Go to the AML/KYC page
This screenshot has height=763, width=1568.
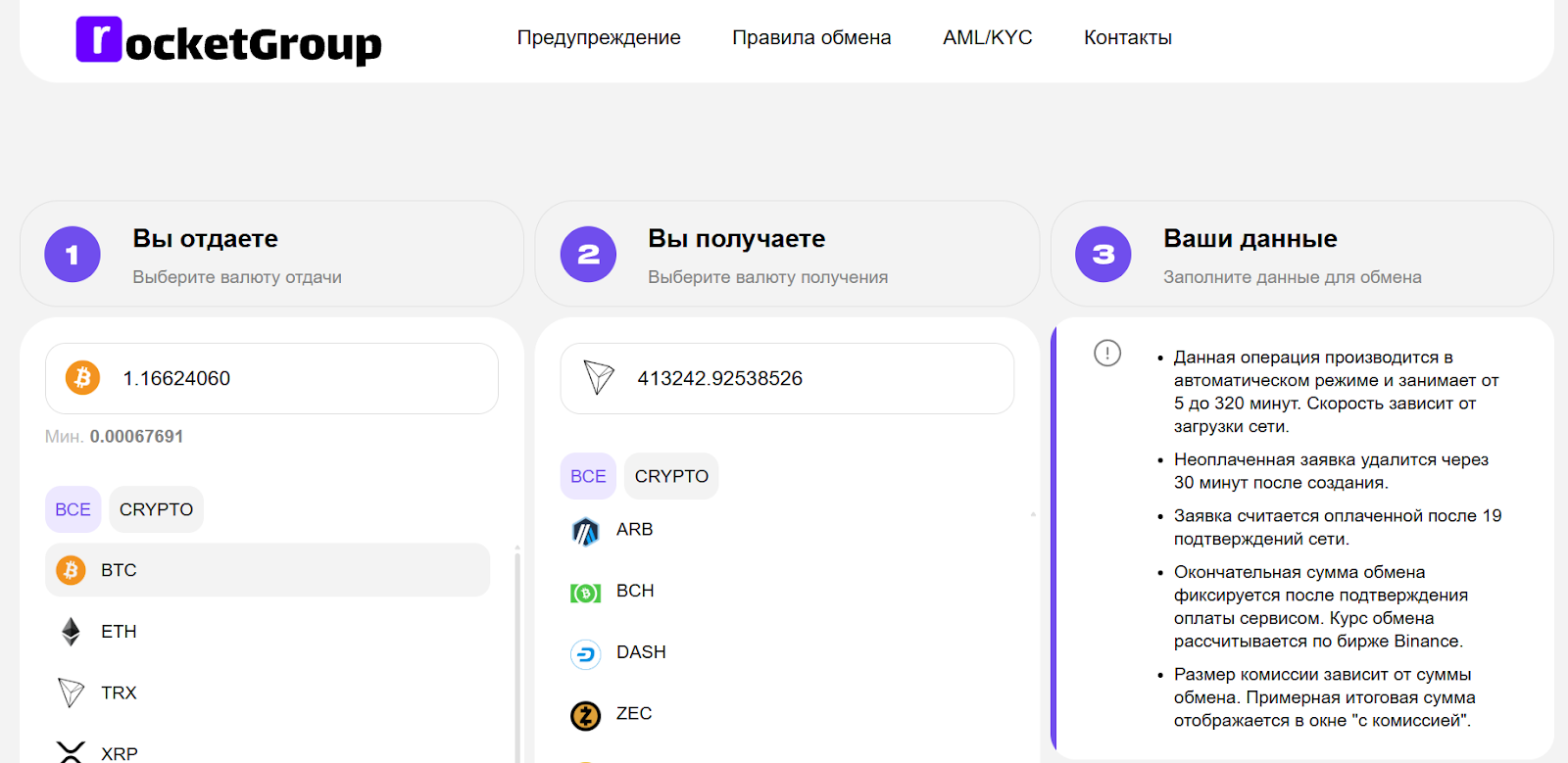click(x=988, y=37)
